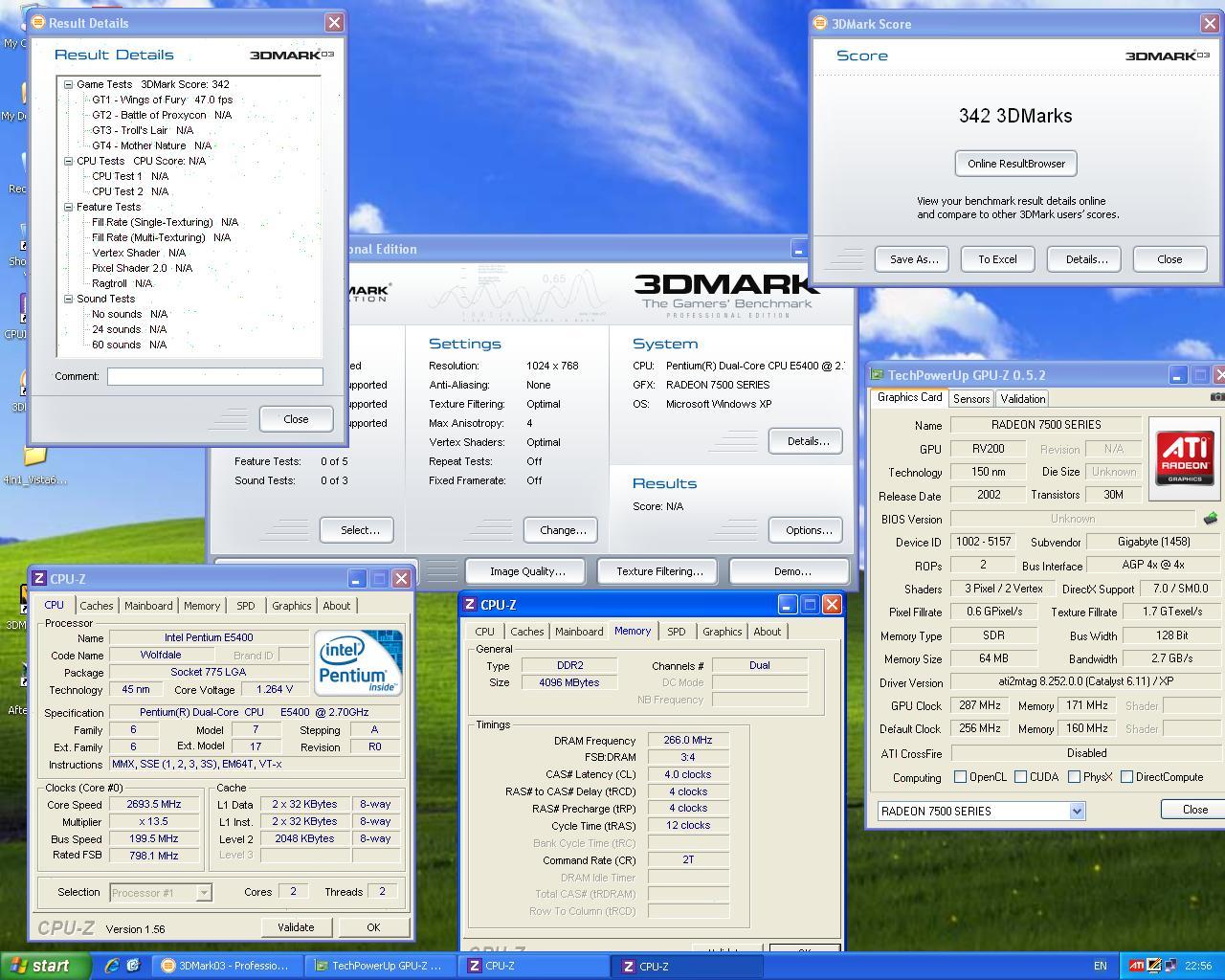
Task: Click OK in the left CPU-Z window
Action: point(373,927)
